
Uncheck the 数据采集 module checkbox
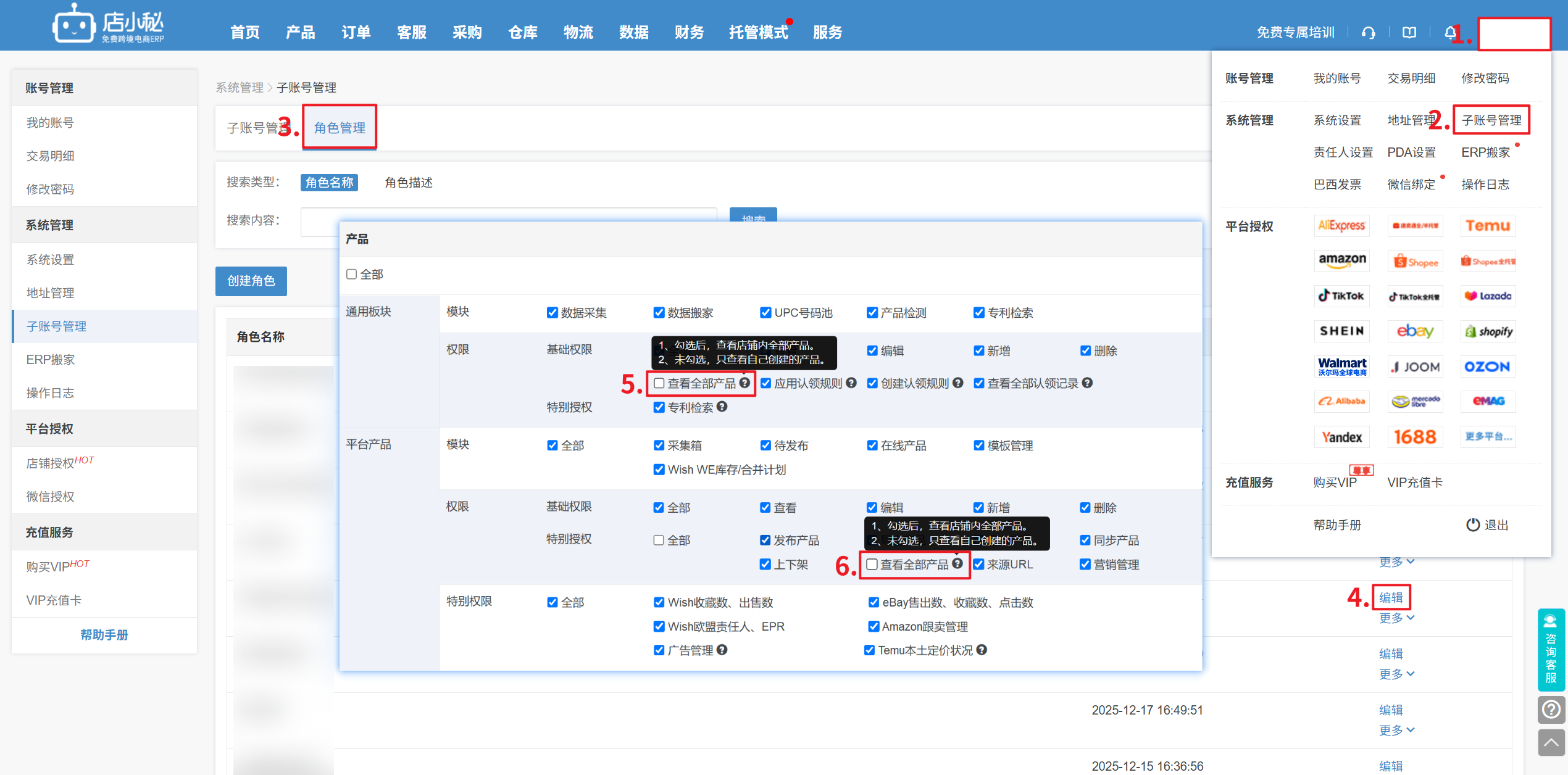click(553, 313)
